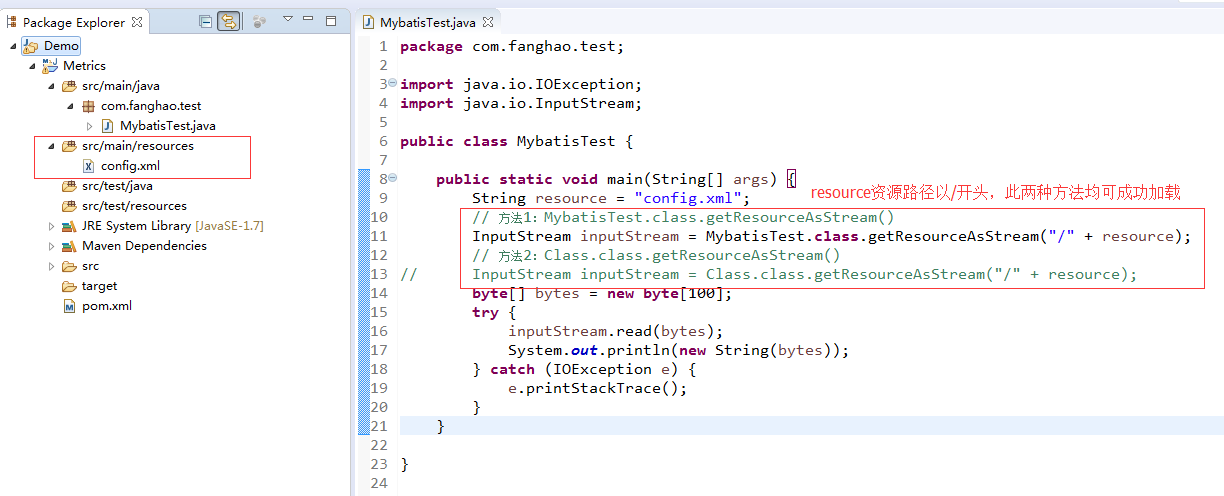Expand the src folder node
The height and width of the screenshot is (496, 1224).
coord(51,266)
